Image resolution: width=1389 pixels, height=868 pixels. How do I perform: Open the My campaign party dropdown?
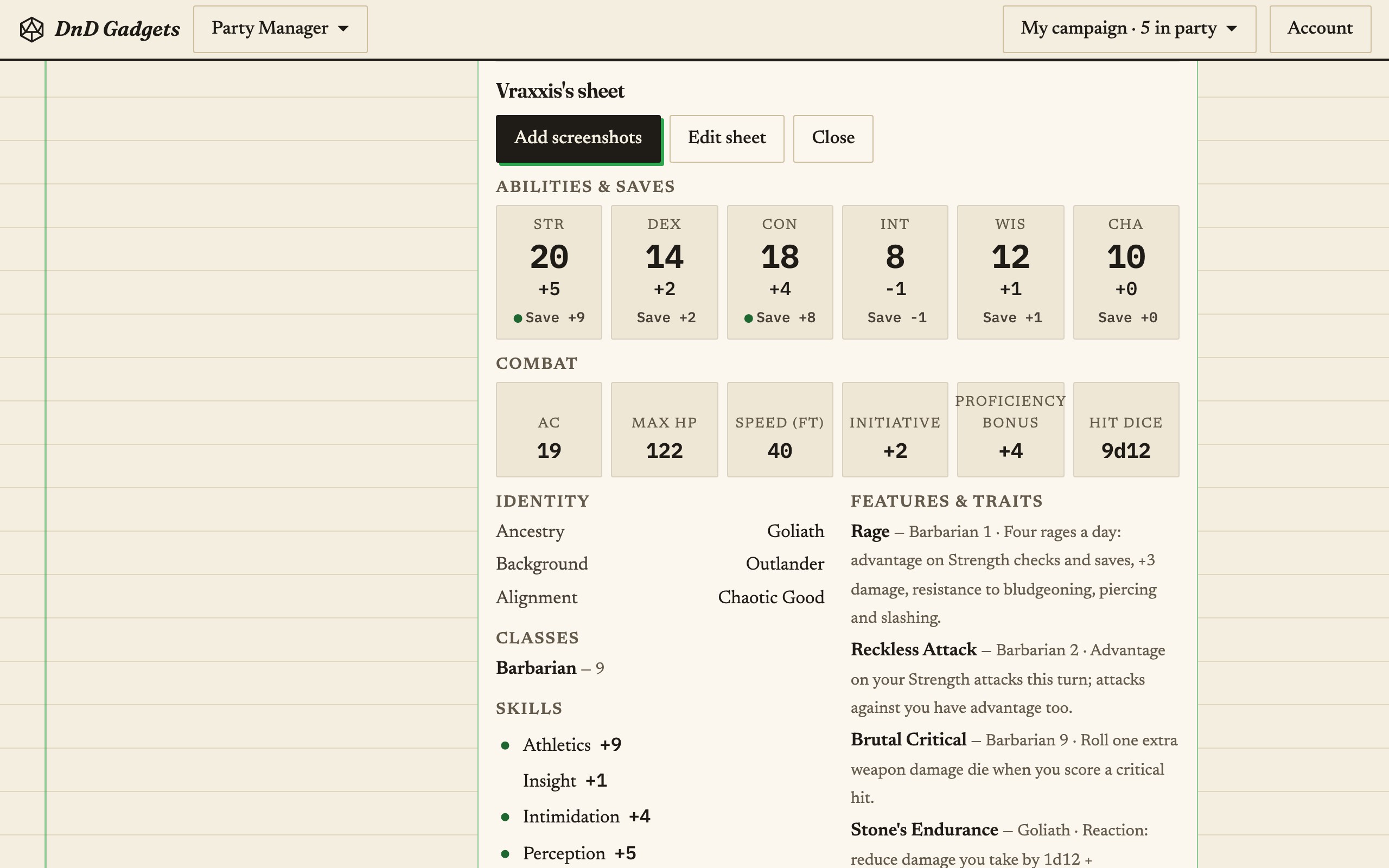[x=1129, y=29]
